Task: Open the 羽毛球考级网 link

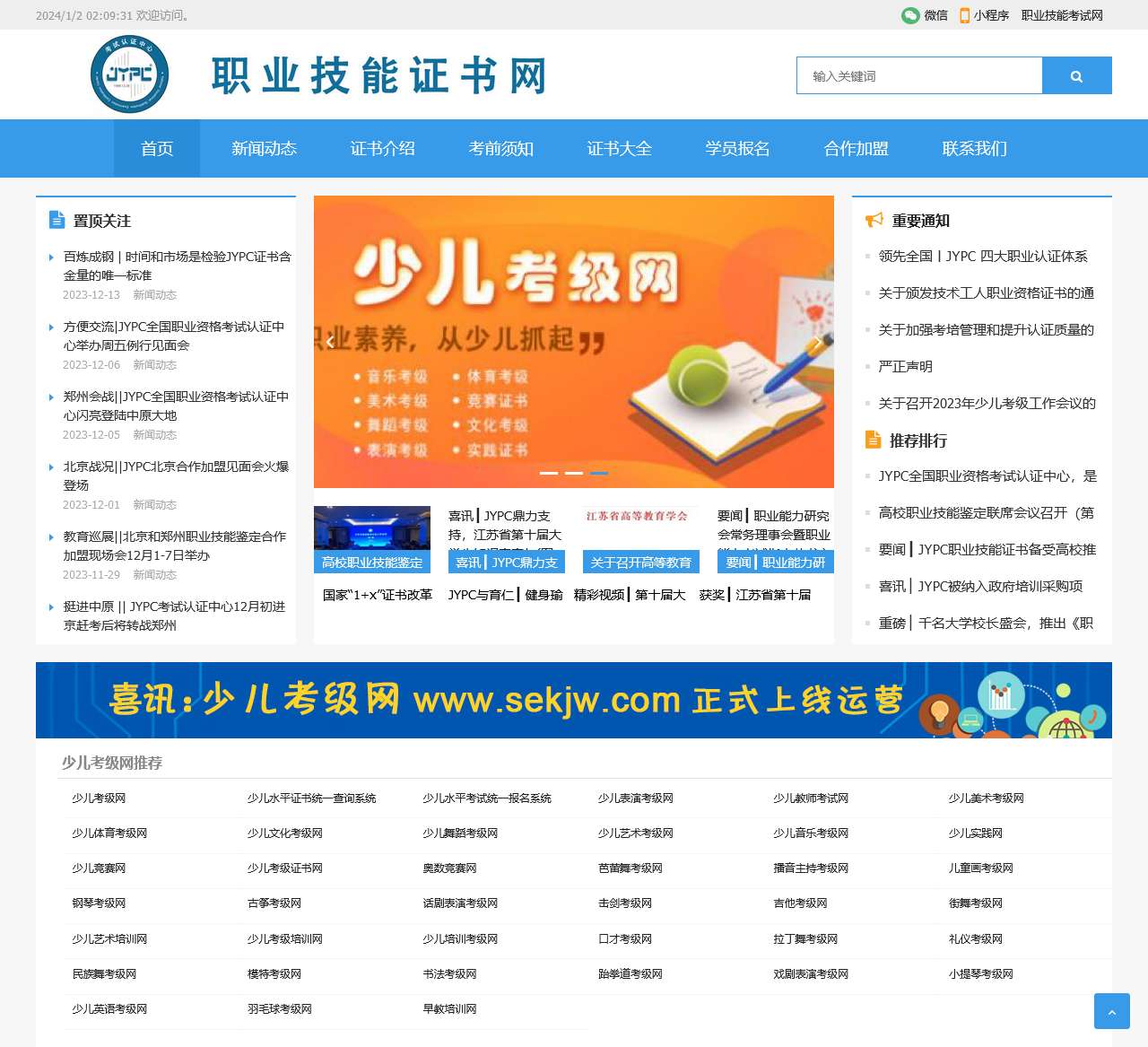Action: pos(280,1008)
